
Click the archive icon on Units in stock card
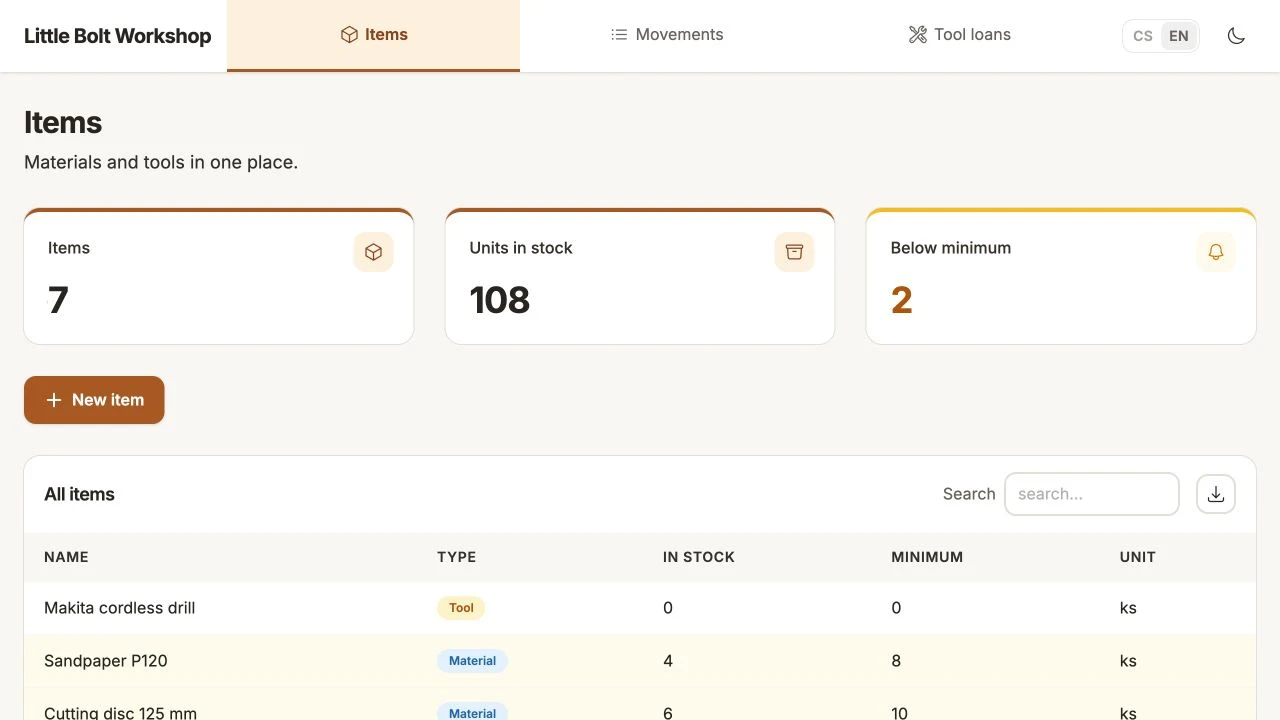[x=794, y=252]
